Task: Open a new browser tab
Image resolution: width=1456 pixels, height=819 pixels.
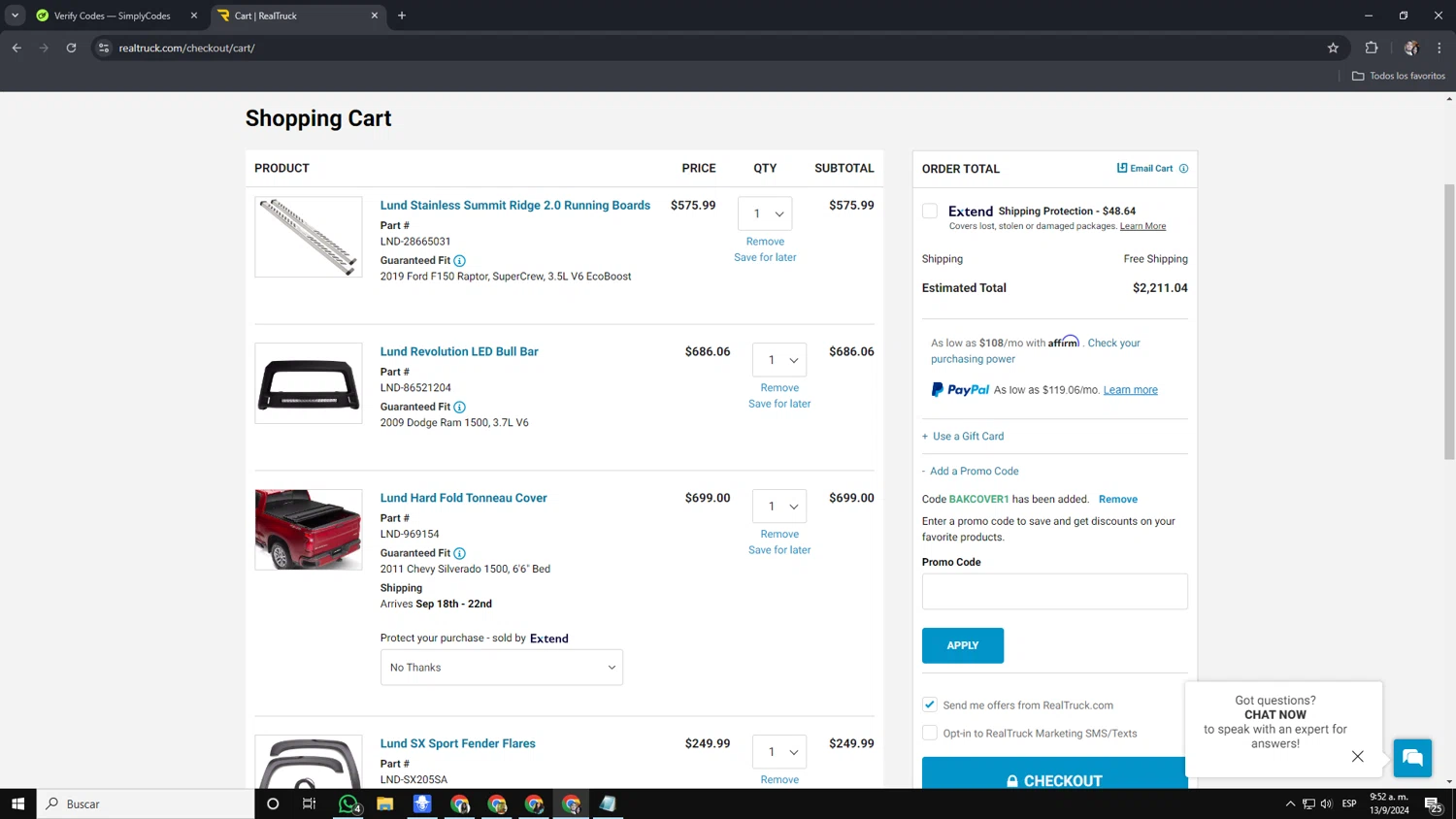Action: coord(402,16)
